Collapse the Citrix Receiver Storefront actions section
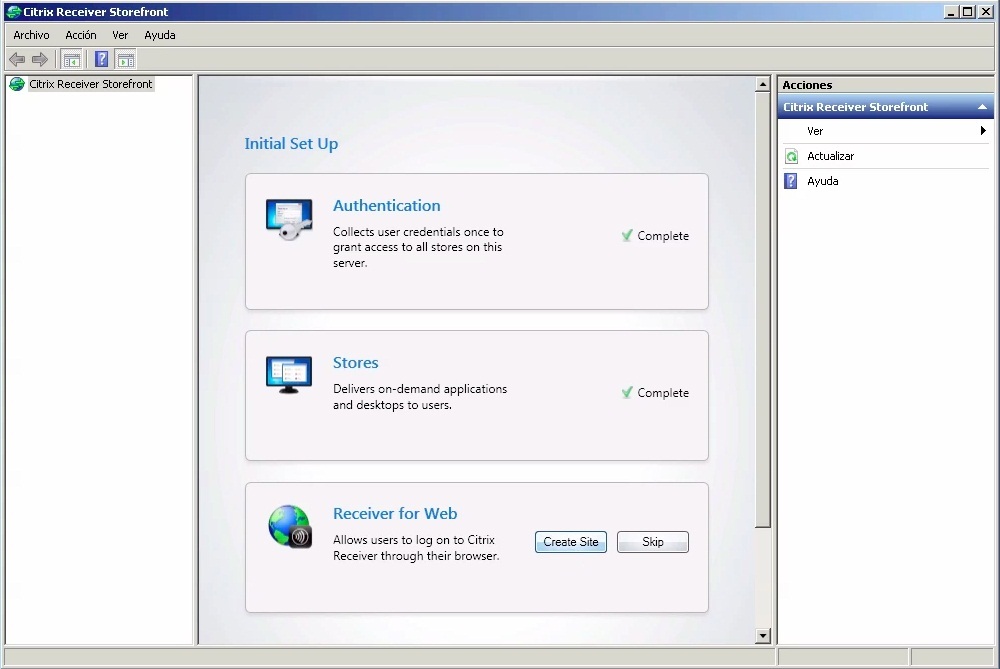Viewport: 1000px width, 669px height. 982,107
